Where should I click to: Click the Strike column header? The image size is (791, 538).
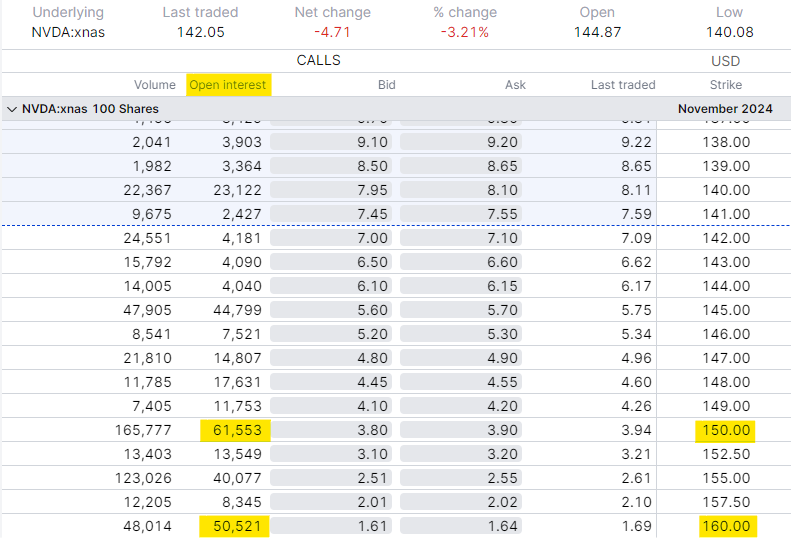click(725, 85)
